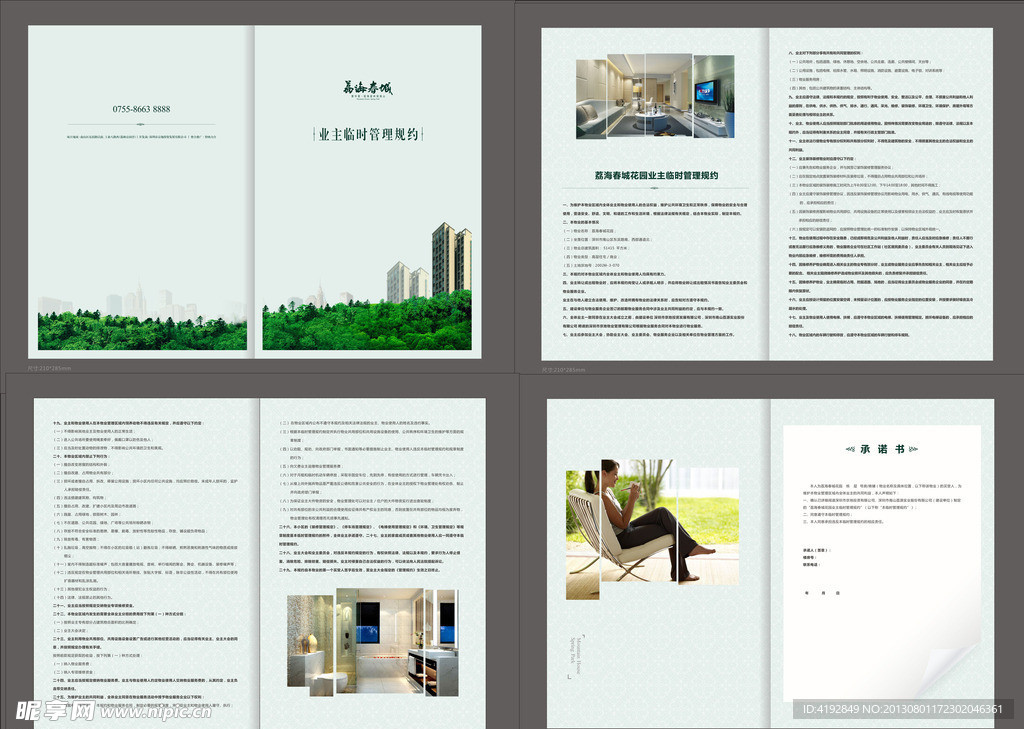Select the photo of woman in lounge chair
1024x729 pixels.
652,528
